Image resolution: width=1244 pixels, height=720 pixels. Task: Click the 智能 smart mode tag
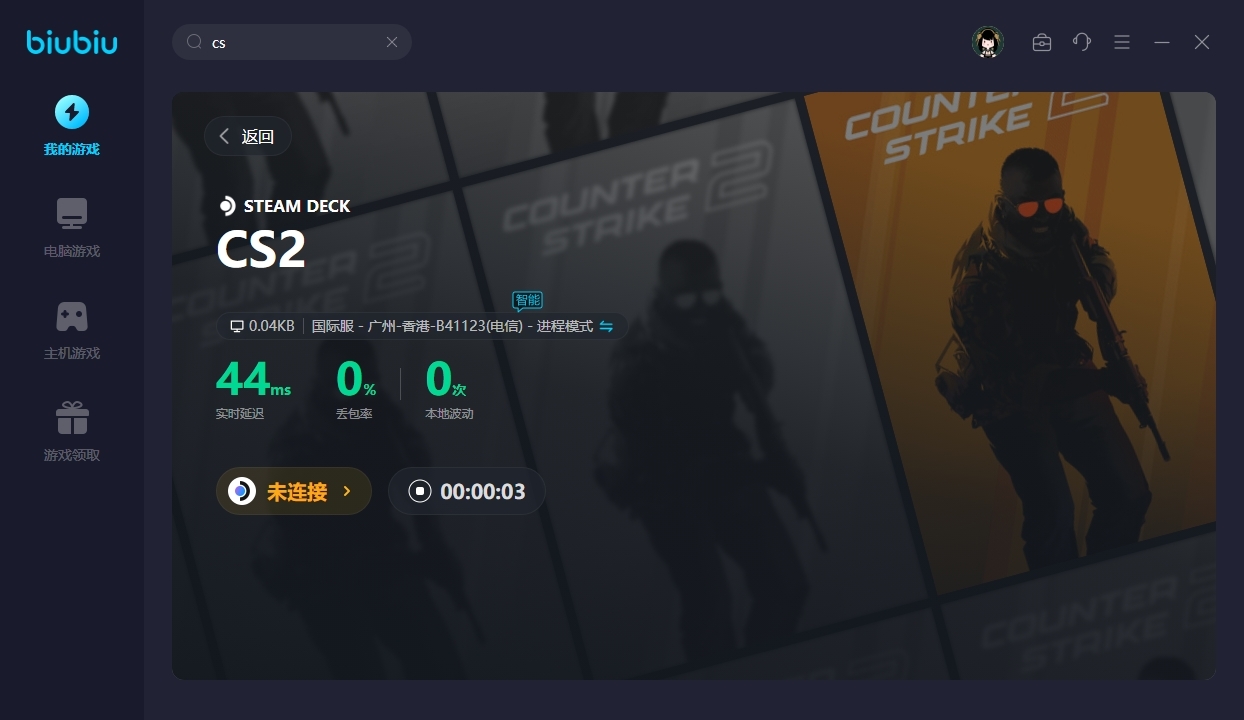[x=527, y=300]
